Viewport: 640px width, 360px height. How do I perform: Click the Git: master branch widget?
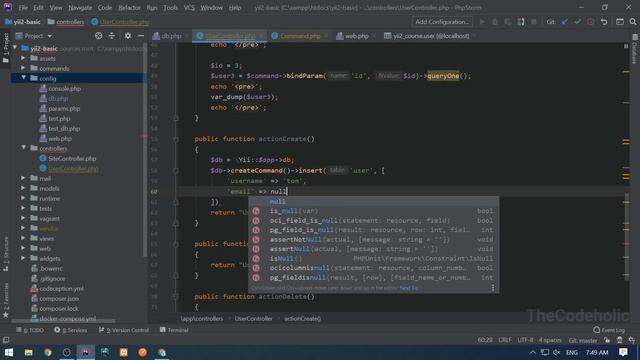(582, 340)
